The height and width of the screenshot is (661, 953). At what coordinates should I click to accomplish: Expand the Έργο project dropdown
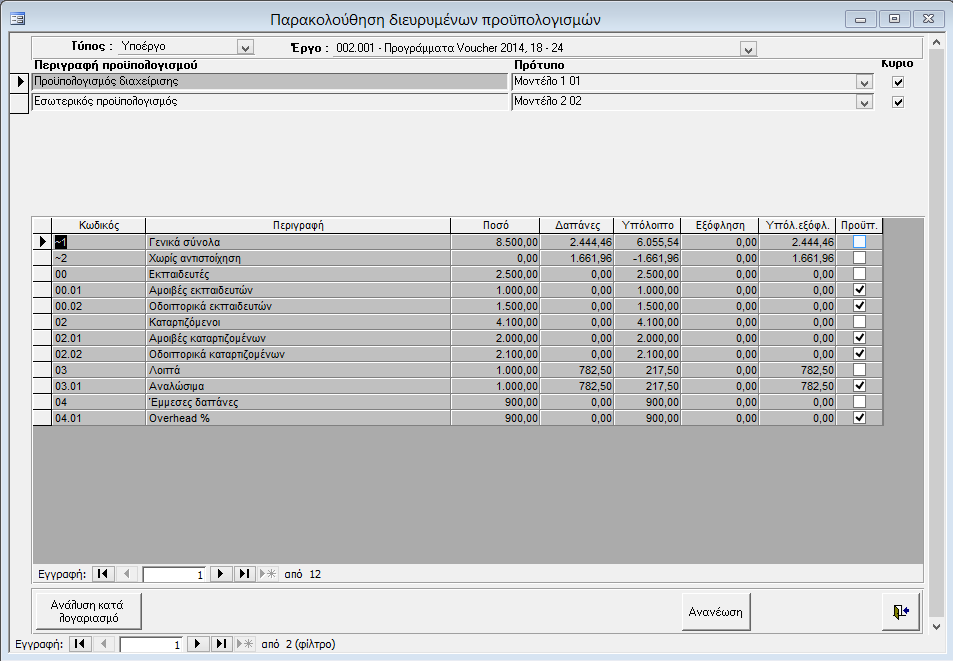[747, 48]
